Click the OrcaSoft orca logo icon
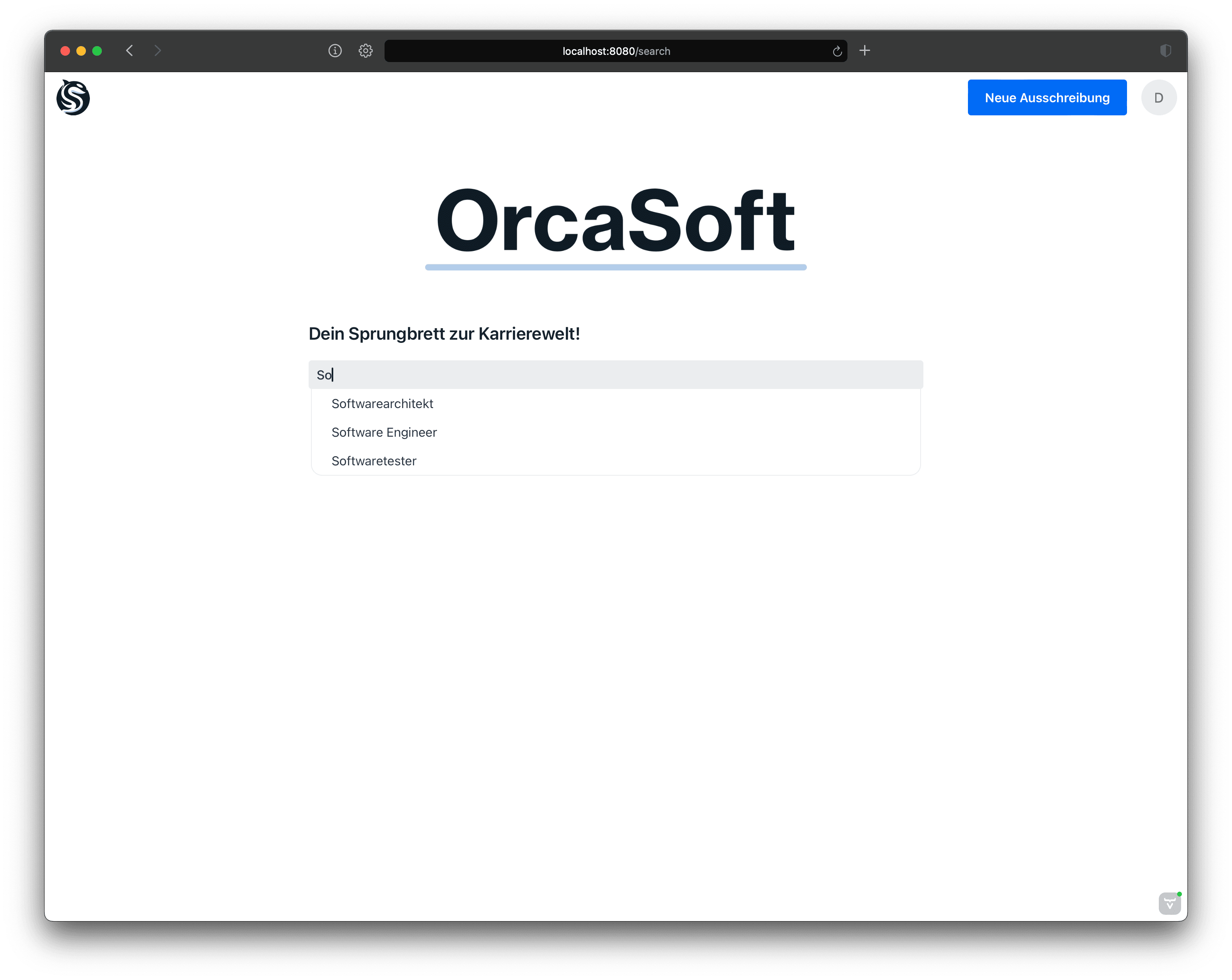 (73, 98)
